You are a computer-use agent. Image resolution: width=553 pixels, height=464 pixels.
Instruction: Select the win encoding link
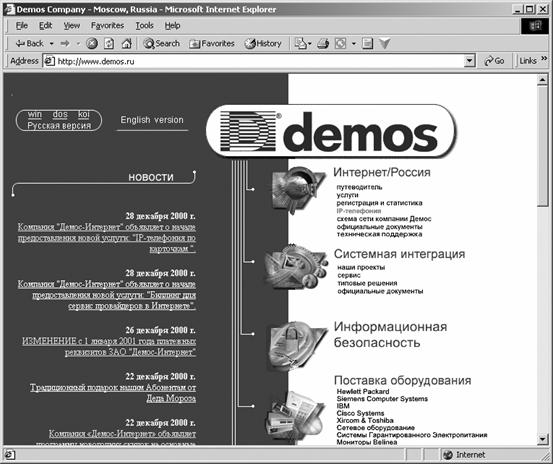tap(35, 114)
